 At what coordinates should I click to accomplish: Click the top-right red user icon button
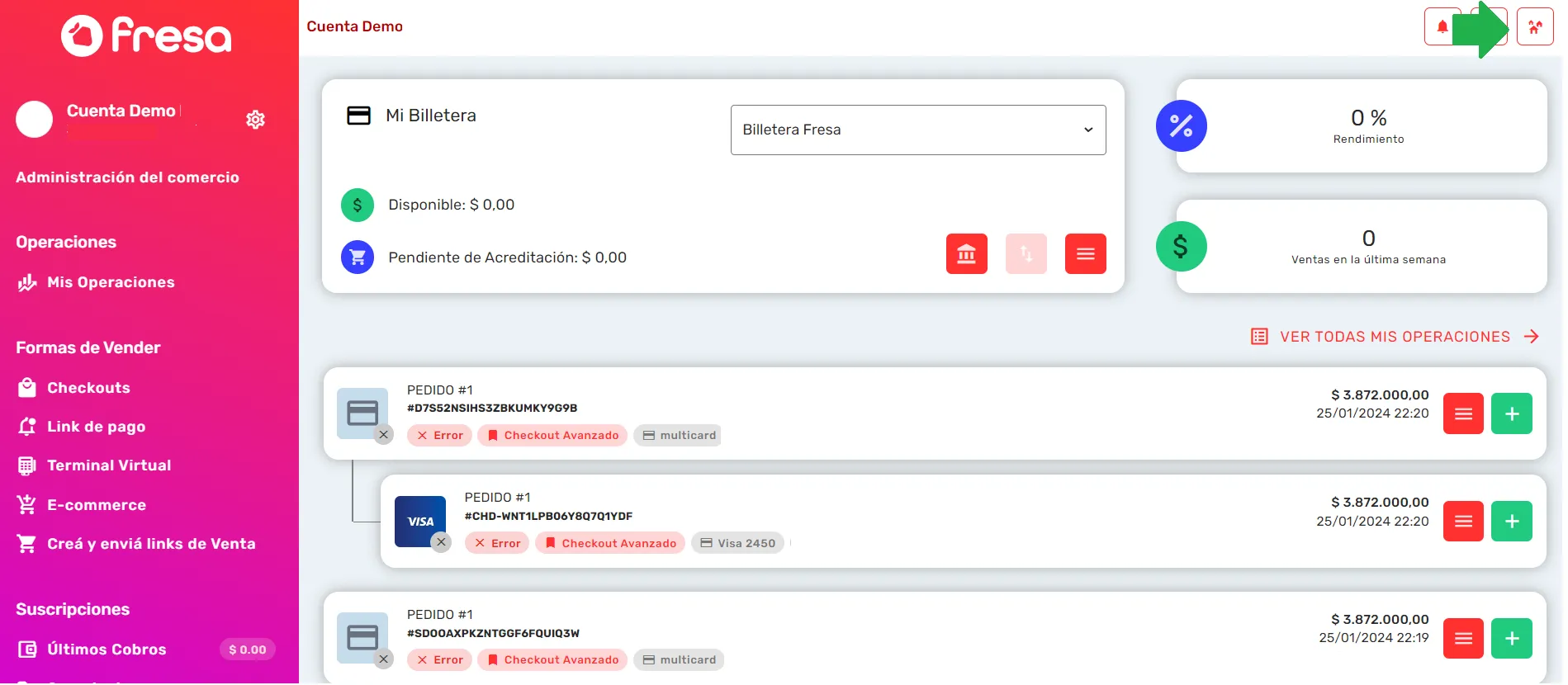(x=1535, y=26)
